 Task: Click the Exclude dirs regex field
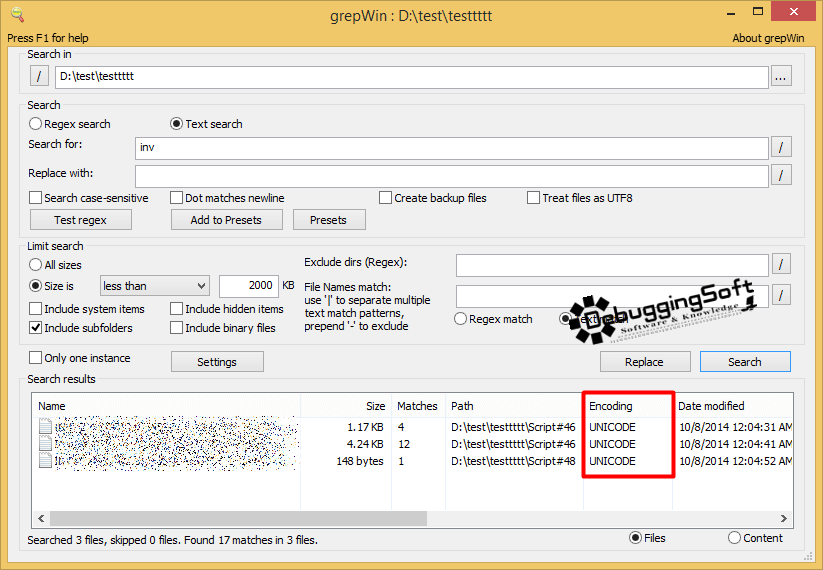pos(612,265)
